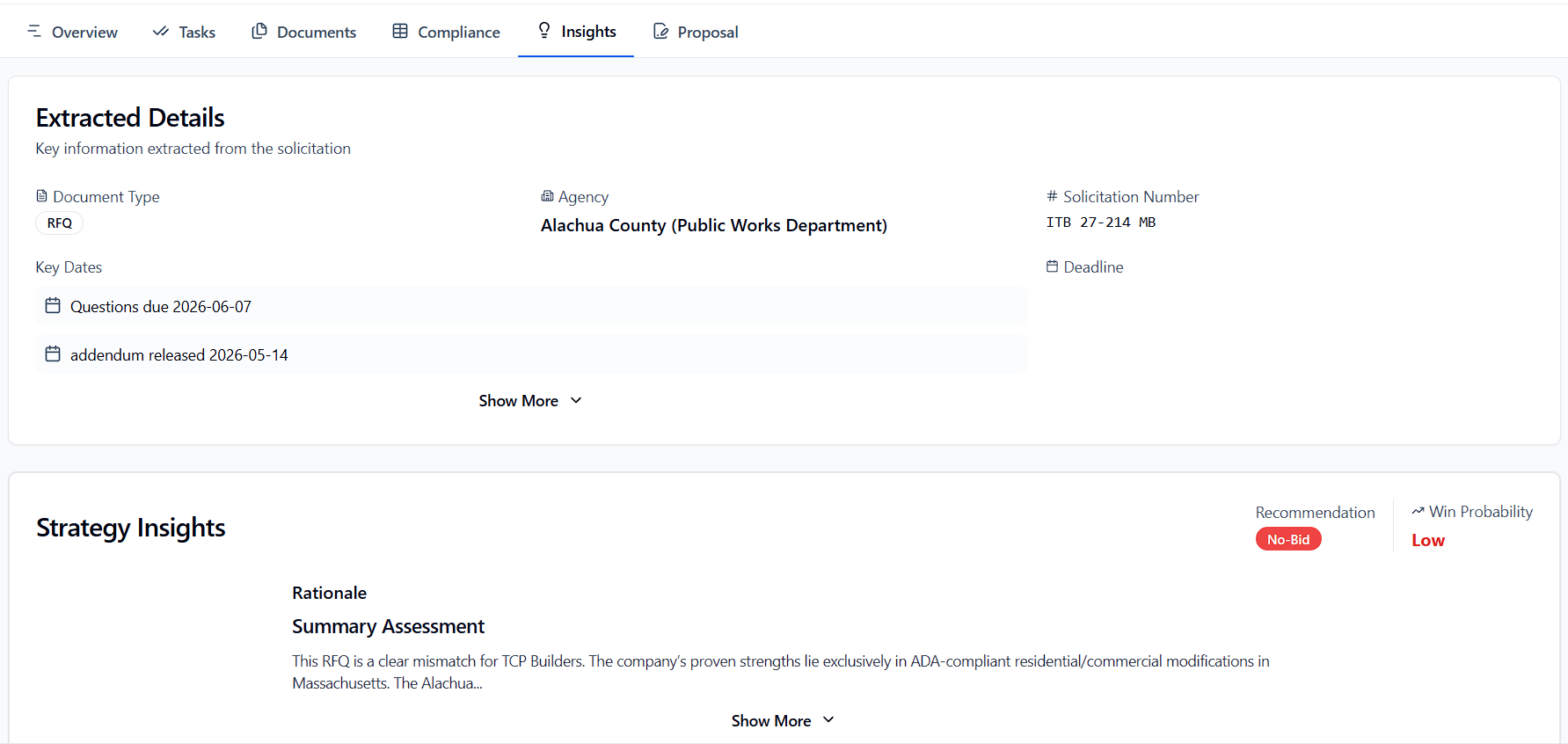The image size is (1568, 744).
Task: Expand Key Dates with Show More
Action: (x=530, y=401)
